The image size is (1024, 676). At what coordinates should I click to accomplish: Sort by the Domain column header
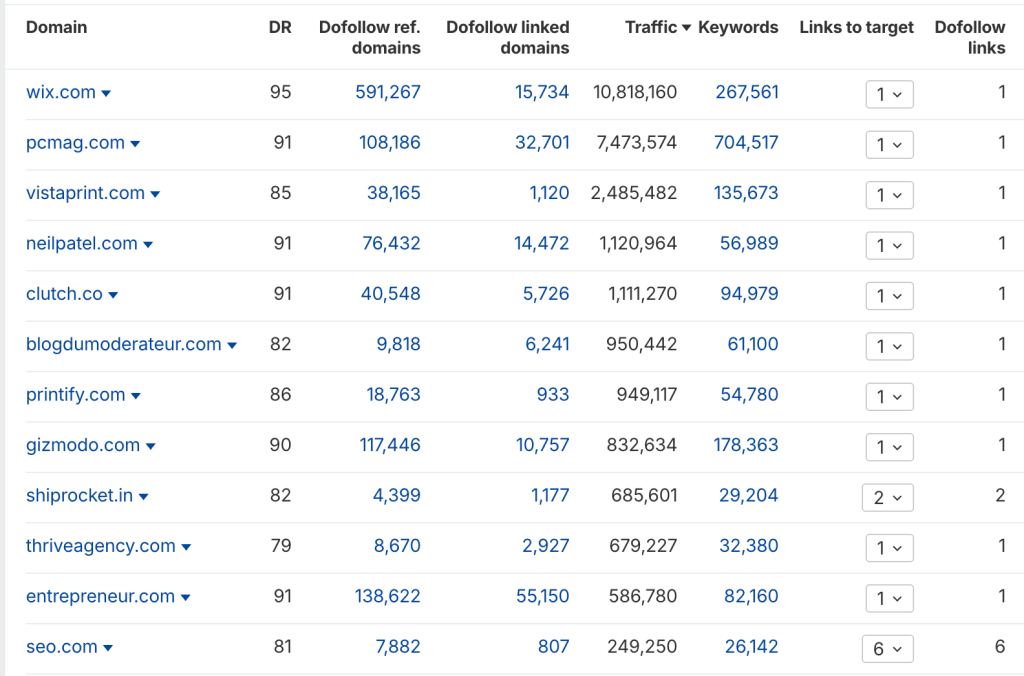pos(56,27)
